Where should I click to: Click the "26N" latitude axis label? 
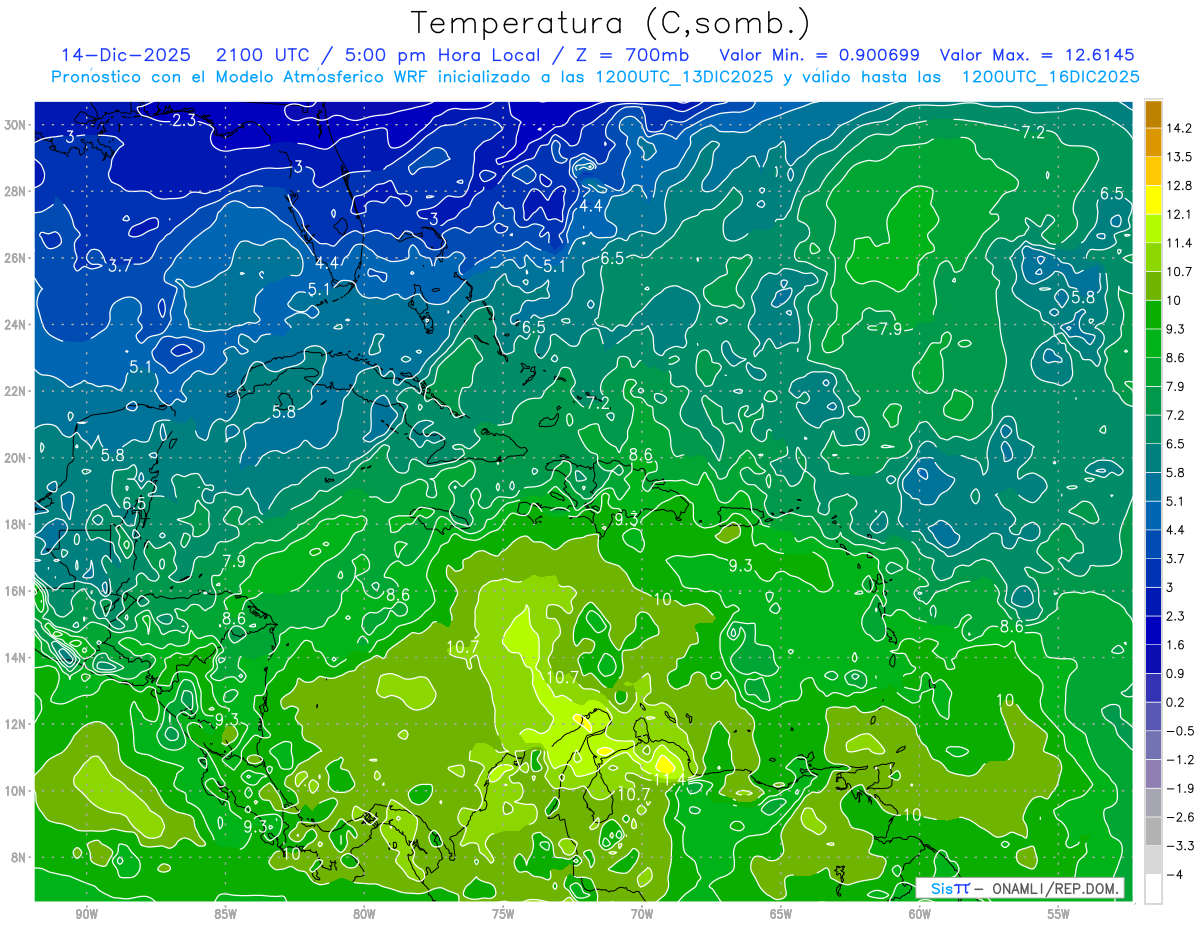coord(17,258)
